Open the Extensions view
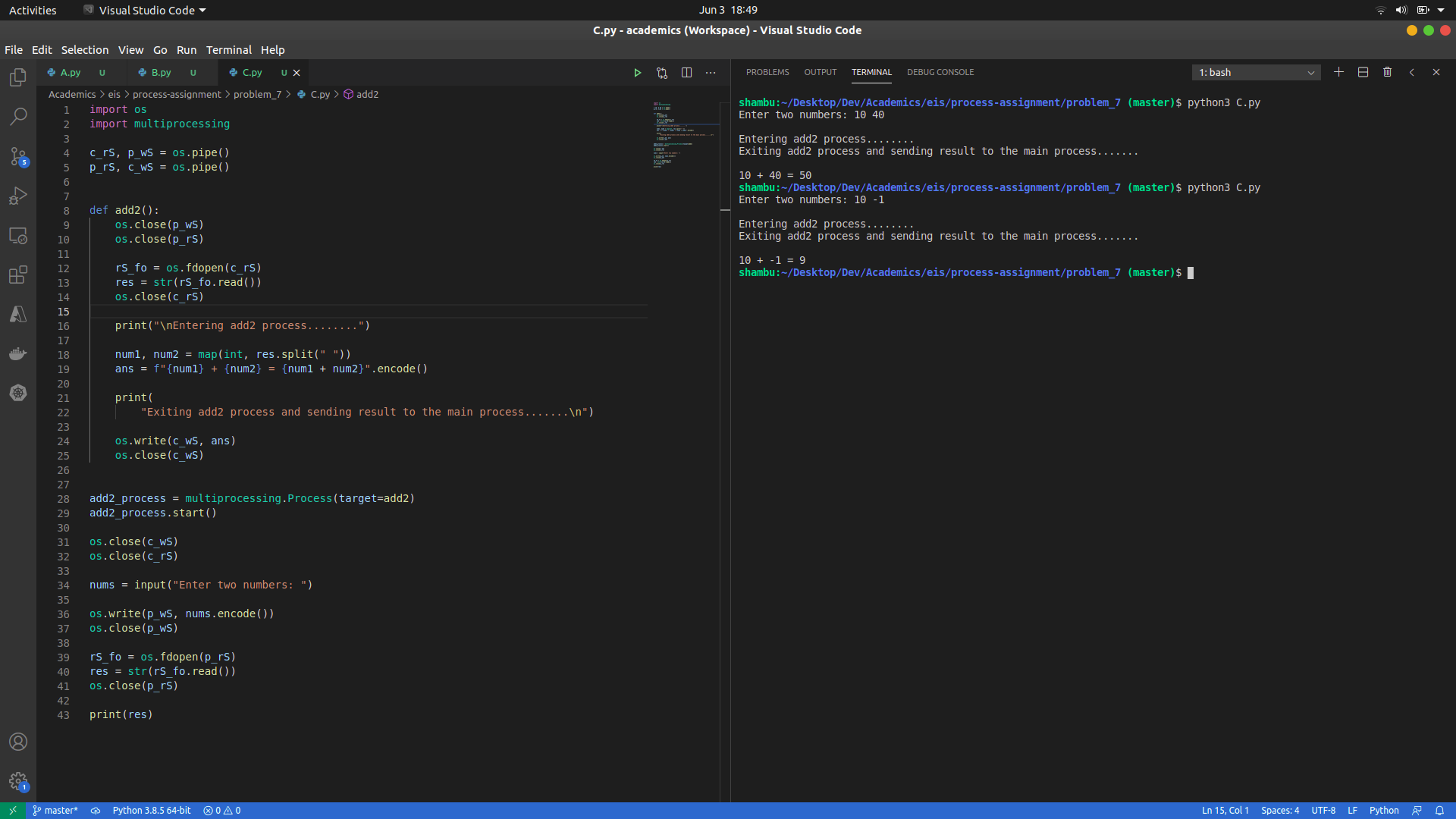1456x819 pixels. click(x=18, y=275)
